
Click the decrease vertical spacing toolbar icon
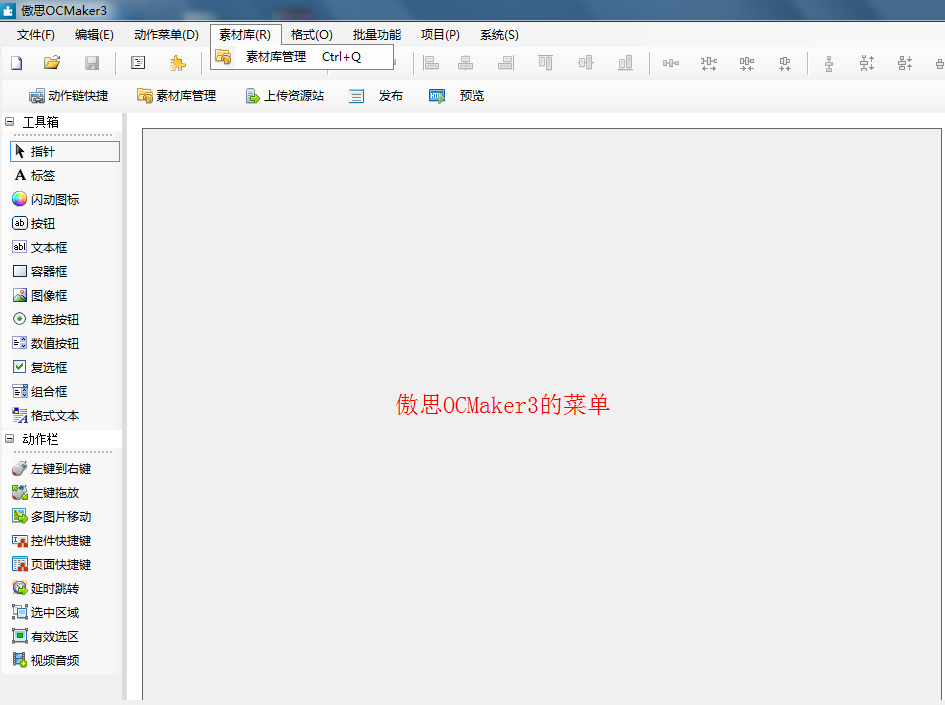tap(905, 63)
